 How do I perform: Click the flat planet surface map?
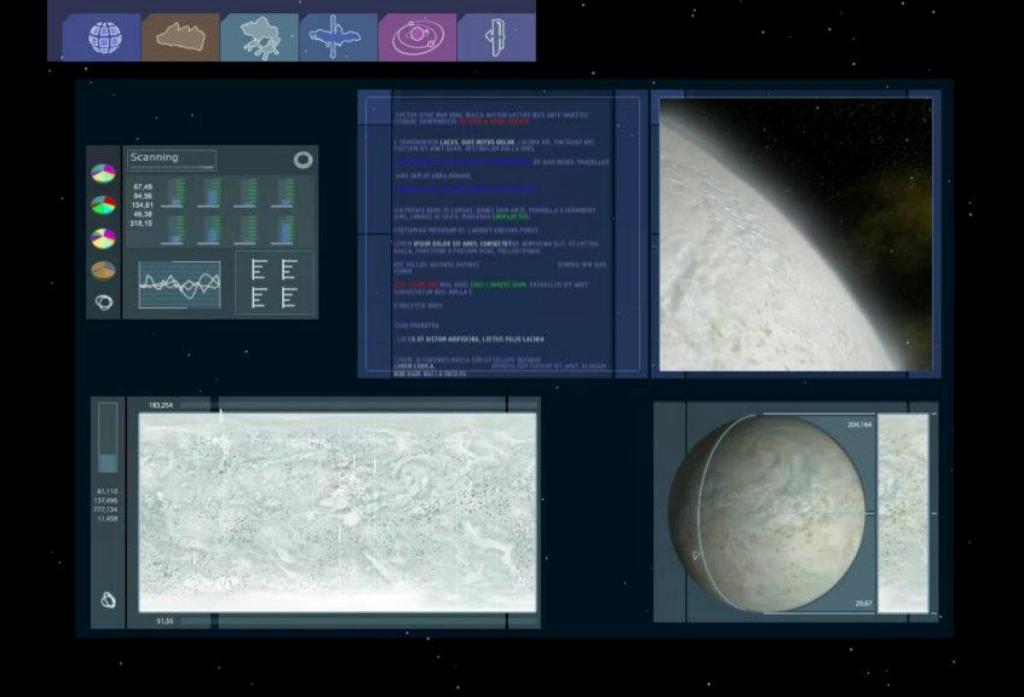point(337,512)
